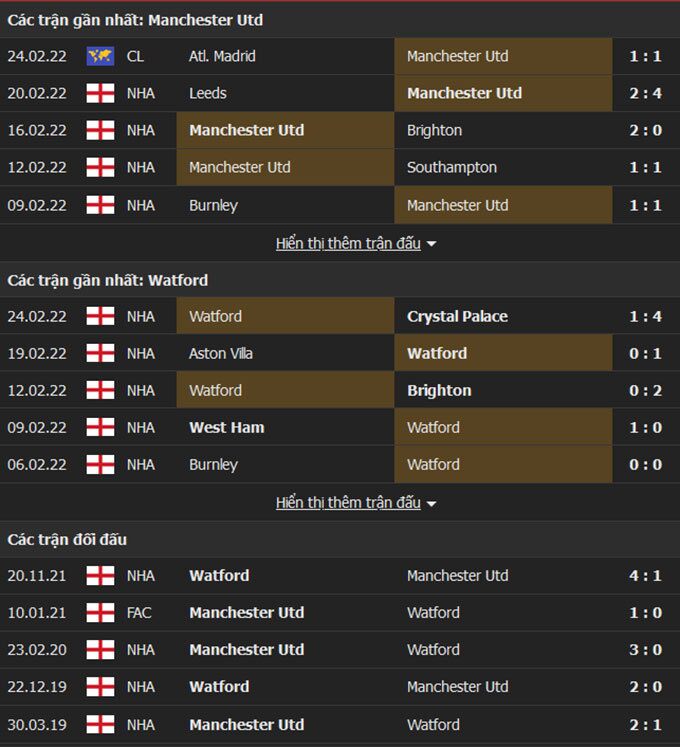Click England flag on Watford vs Crystal Palace row
Screen dimensions: 680x747
click(100, 316)
